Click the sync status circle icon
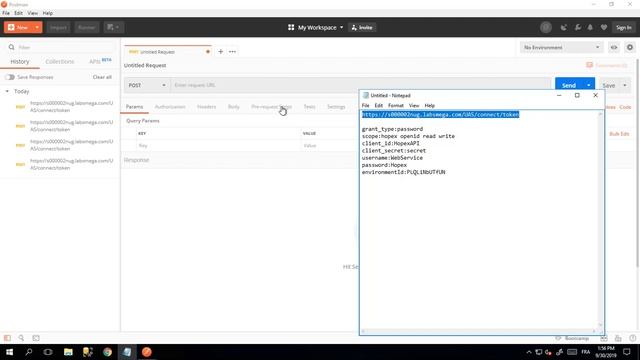The width and height of the screenshot is (640, 360). pyautogui.click(x=546, y=27)
